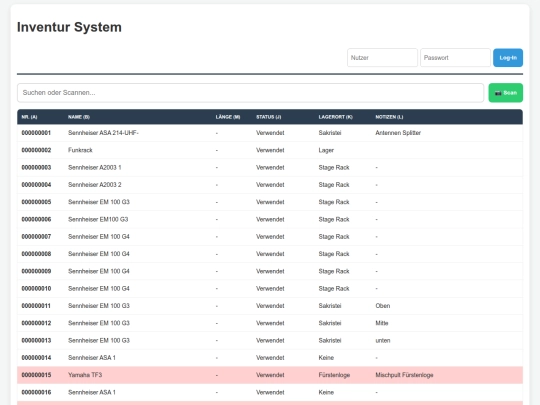Image resolution: width=540 pixels, height=405 pixels.
Task: Click the NOTIZEN (L) column header
Action: click(389, 117)
